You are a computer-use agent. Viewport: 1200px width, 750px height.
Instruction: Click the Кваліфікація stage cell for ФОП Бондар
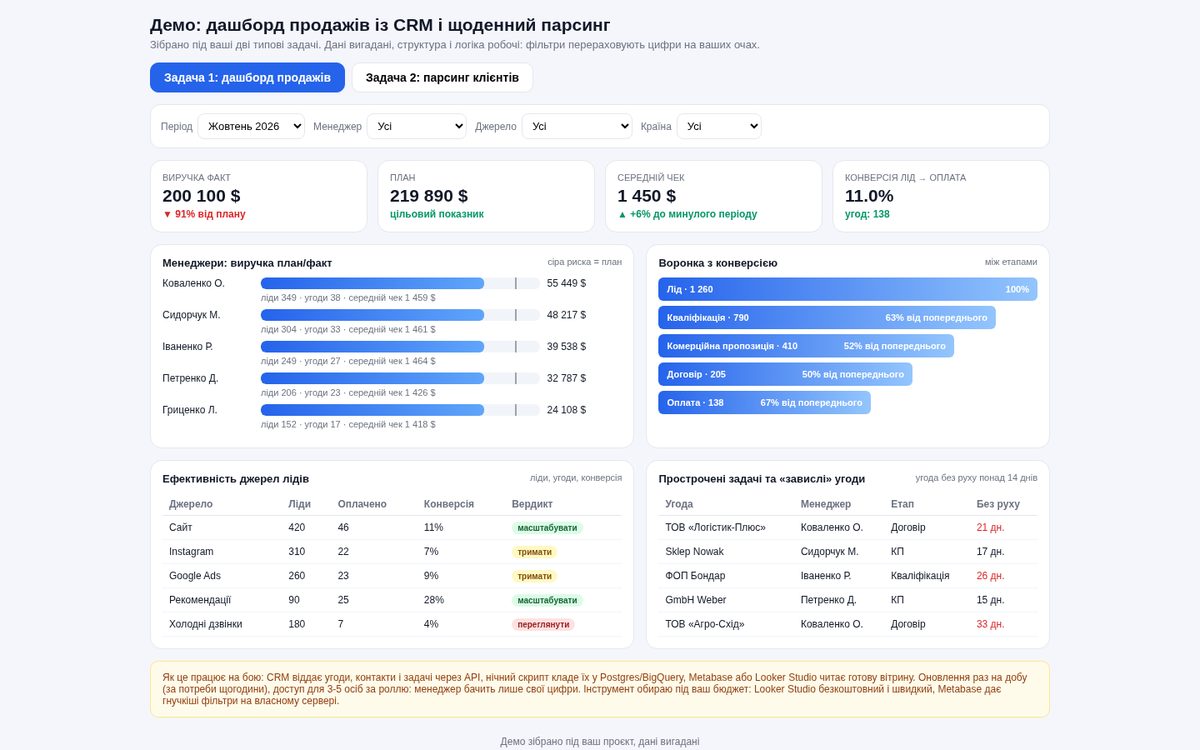coord(920,575)
